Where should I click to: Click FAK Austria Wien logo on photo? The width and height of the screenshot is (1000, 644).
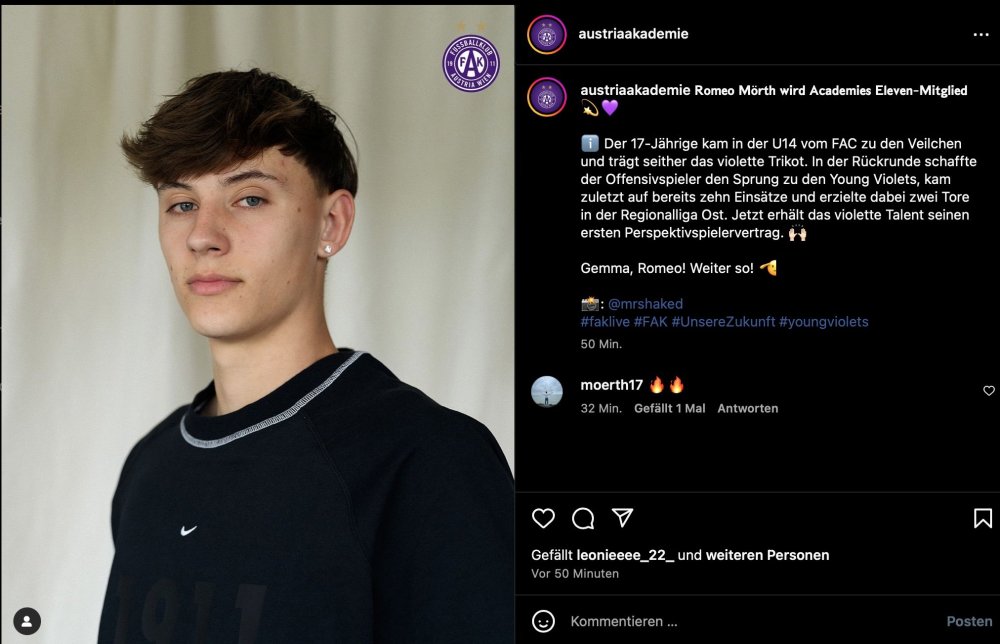[471, 62]
